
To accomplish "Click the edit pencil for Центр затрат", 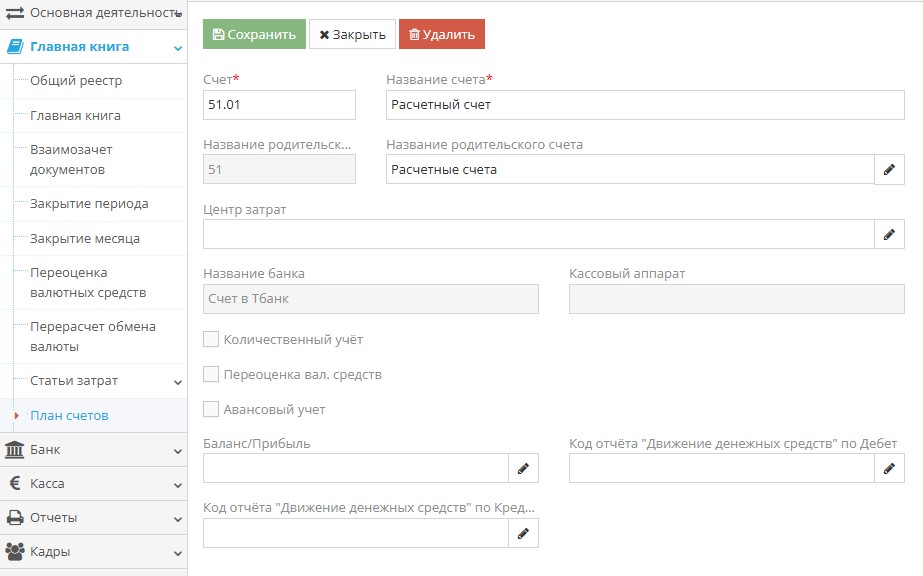I will 889,235.
